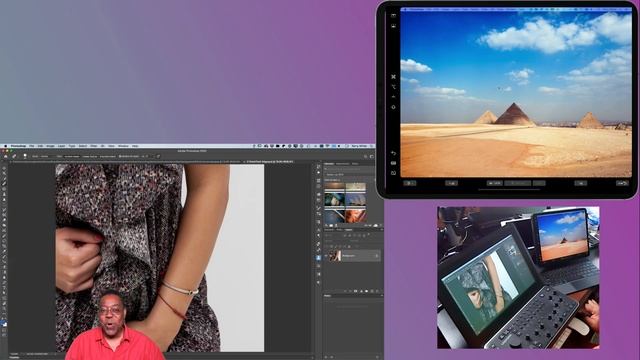Open the Image menu

[x=50, y=146]
